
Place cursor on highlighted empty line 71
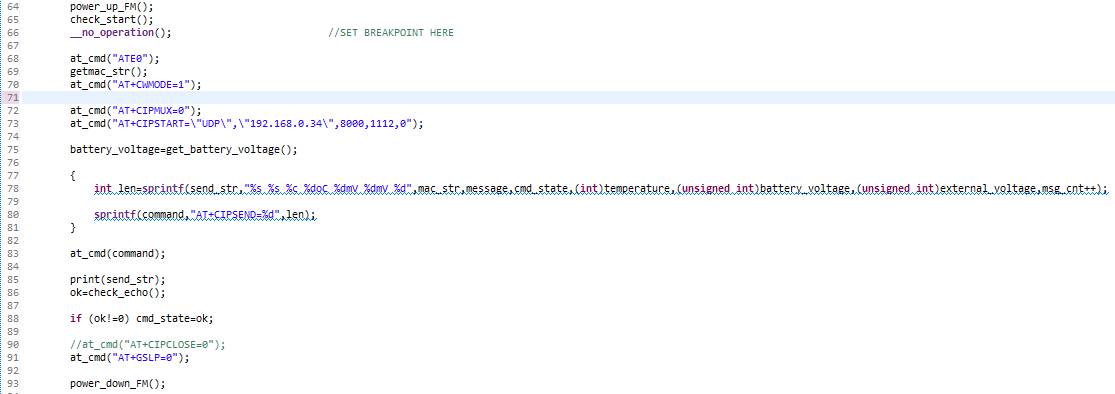(x=568, y=97)
